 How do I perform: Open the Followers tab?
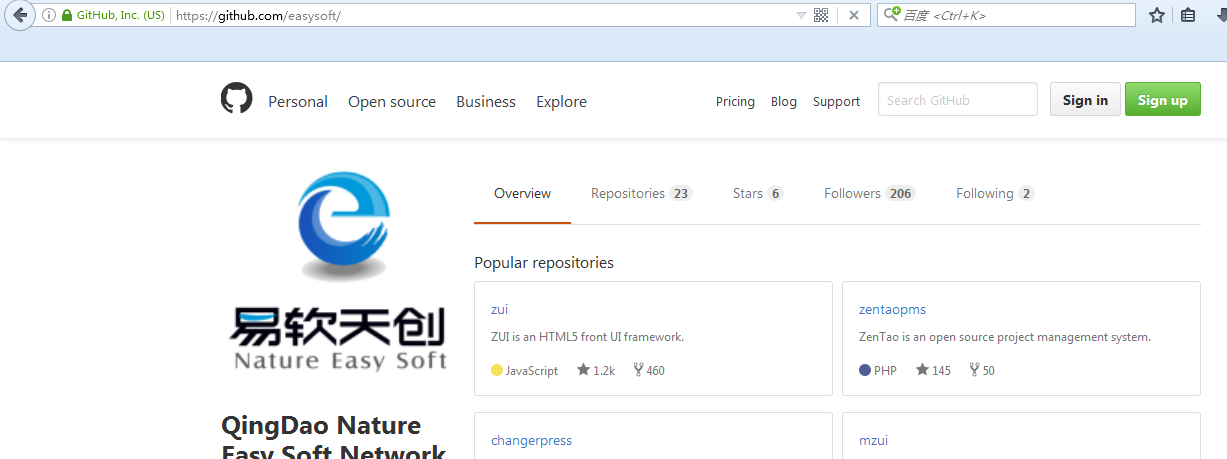(x=868, y=193)
